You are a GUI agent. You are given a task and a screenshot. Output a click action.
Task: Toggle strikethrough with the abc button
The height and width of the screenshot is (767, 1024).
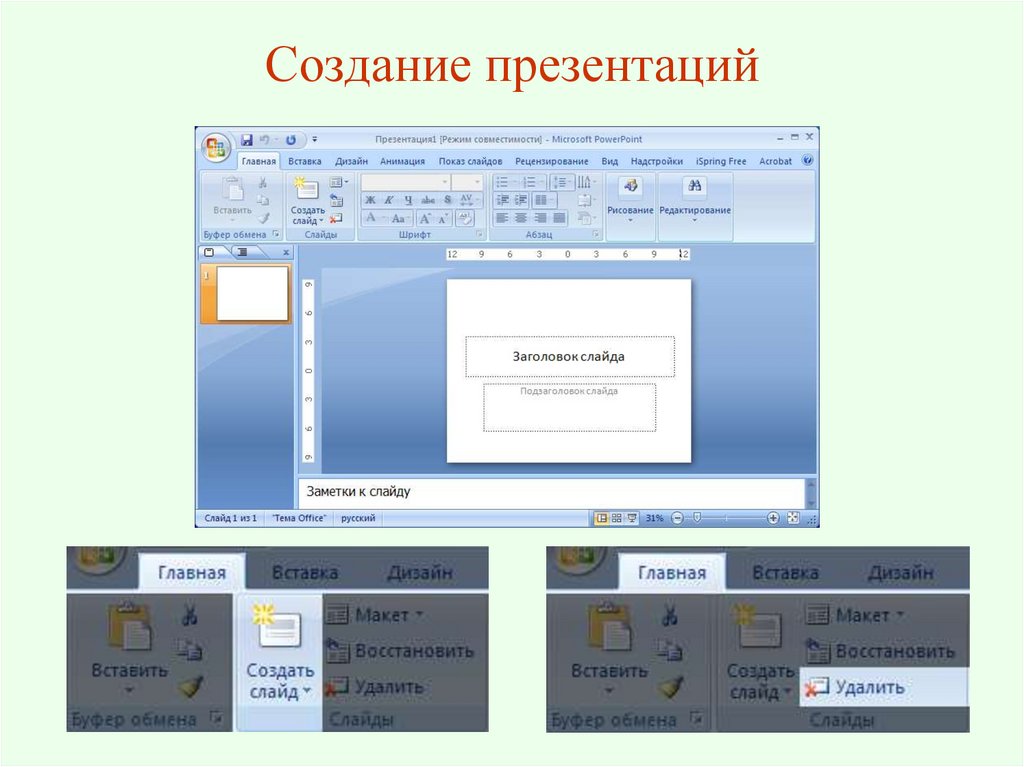coord(428,200)
